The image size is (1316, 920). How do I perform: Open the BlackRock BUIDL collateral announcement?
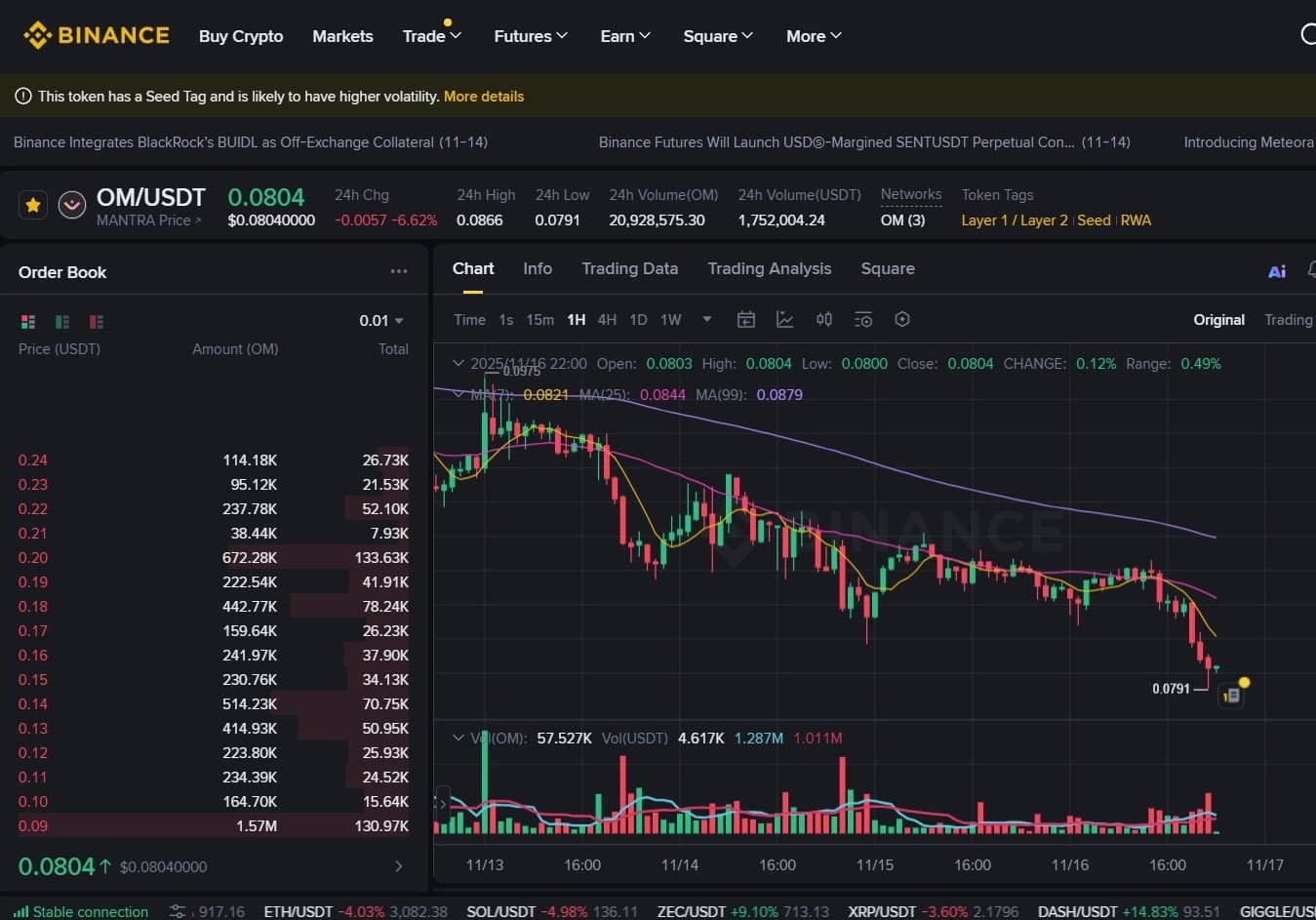click(251, 141)
